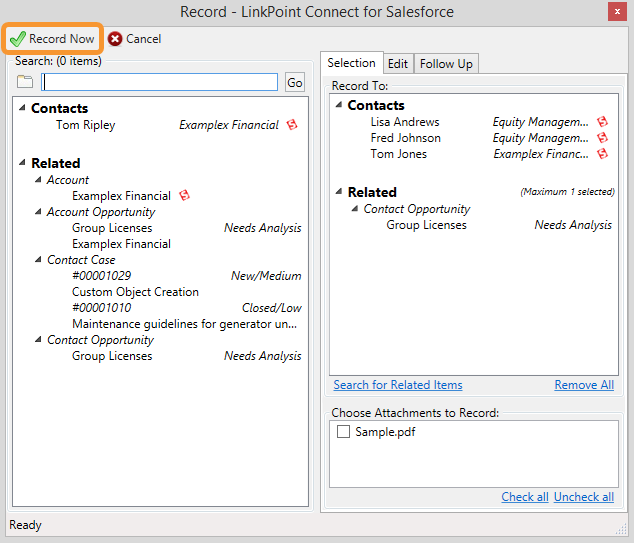This screenshot has width=634, height=543.
Task: Collapse the Related group under Record To
Action: 339,191
